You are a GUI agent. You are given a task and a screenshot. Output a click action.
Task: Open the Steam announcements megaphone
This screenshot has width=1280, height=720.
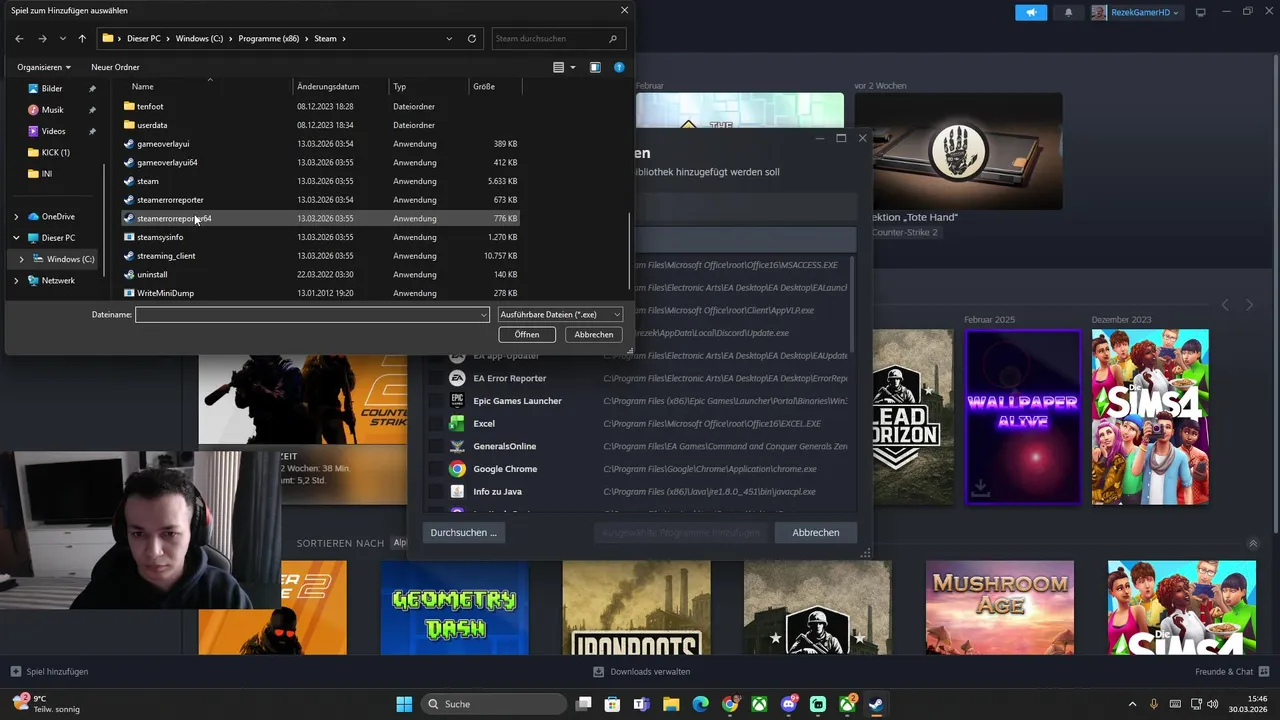1031,13
